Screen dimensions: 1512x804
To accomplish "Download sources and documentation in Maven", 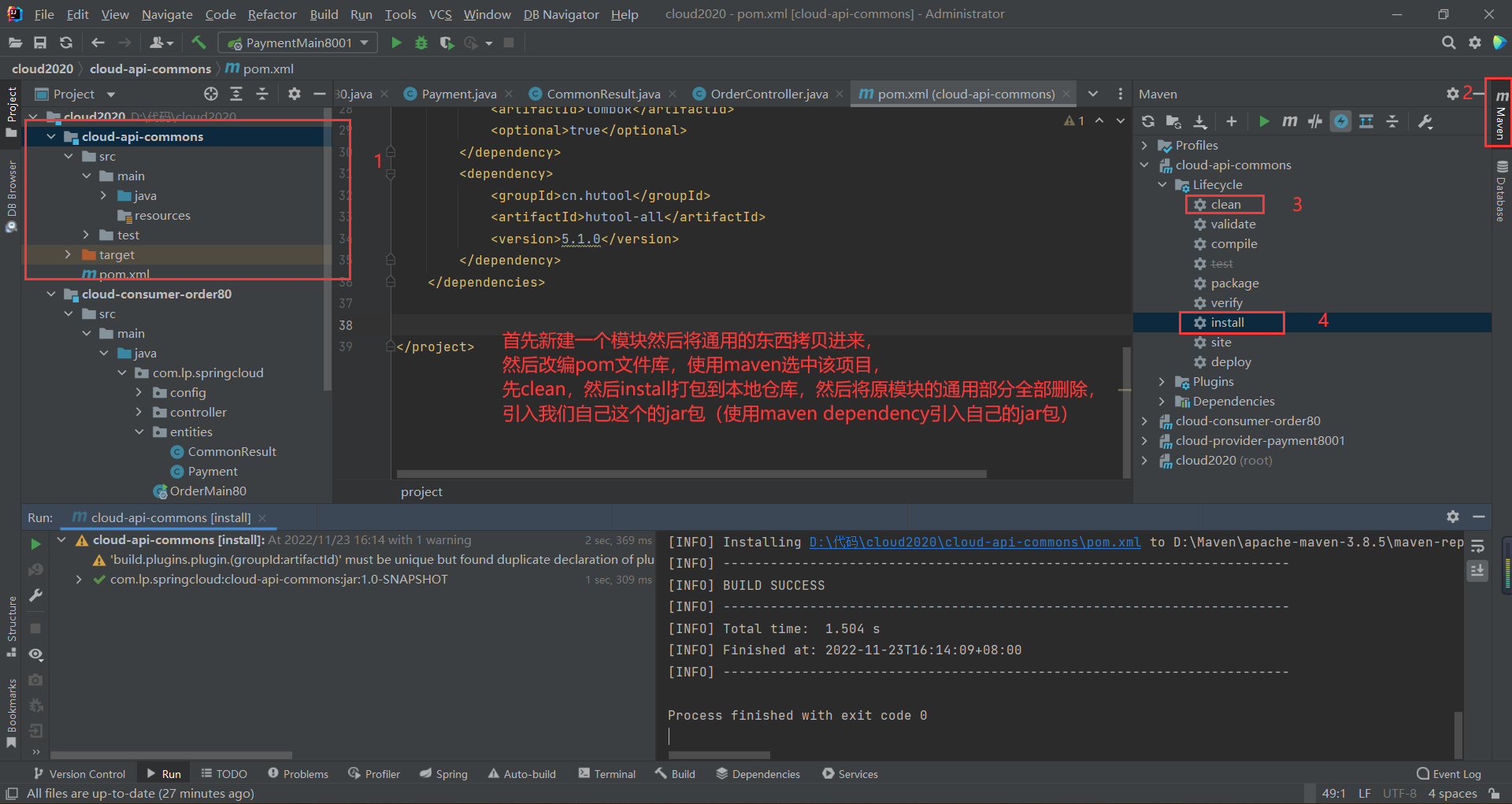I will click(x=1199, y=121).
